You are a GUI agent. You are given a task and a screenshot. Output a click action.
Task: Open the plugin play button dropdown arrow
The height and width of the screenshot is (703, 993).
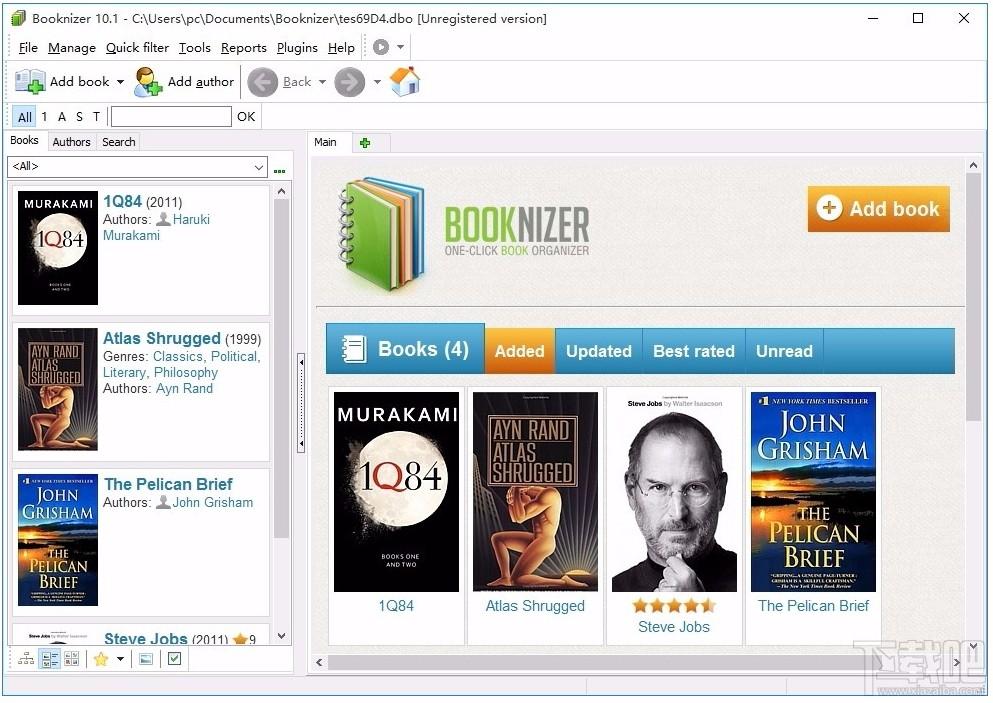[x=400, y=47]
